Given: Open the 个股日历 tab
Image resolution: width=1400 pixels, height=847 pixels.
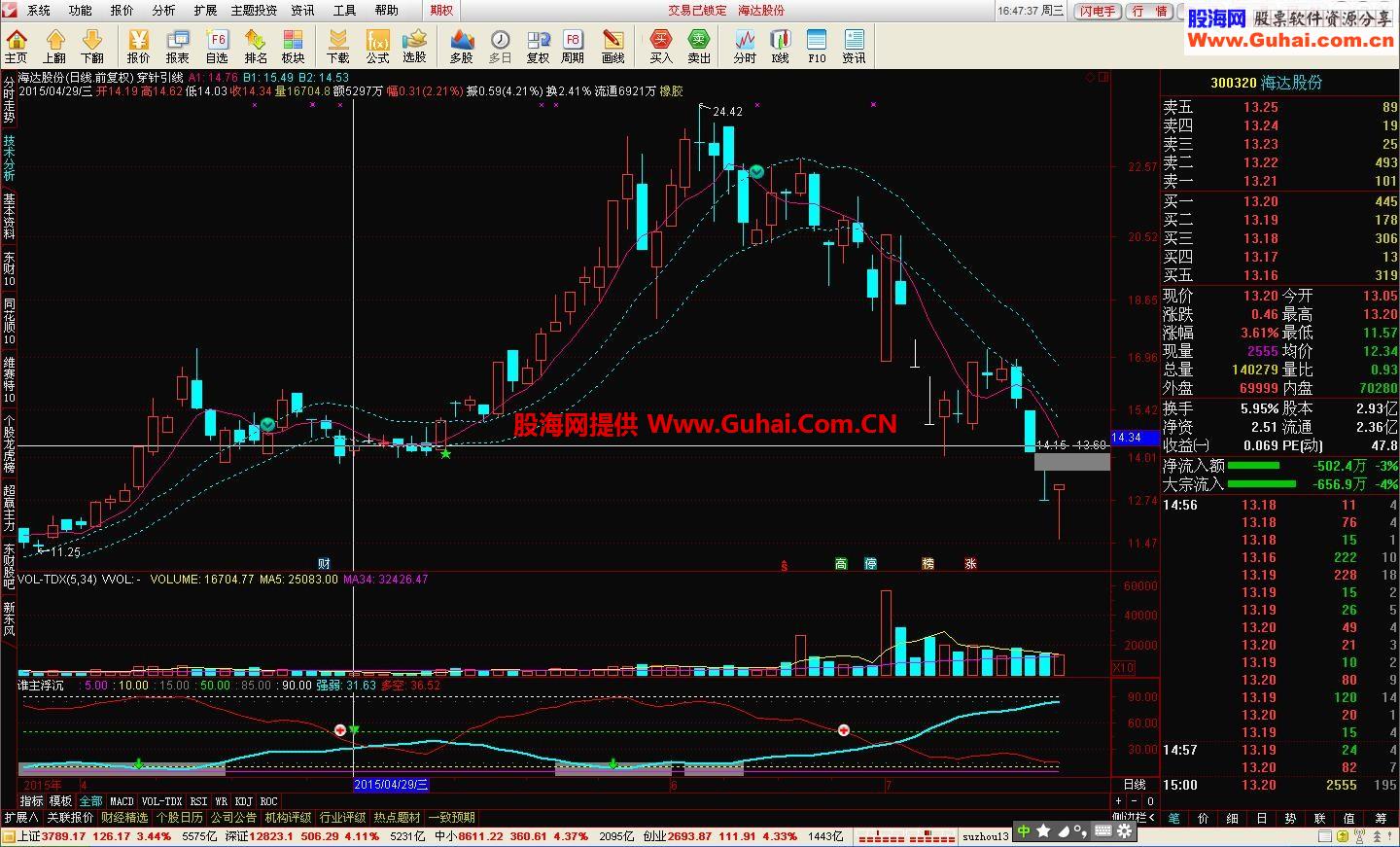Looking at the screenshot, I should (x=180, y=818).
